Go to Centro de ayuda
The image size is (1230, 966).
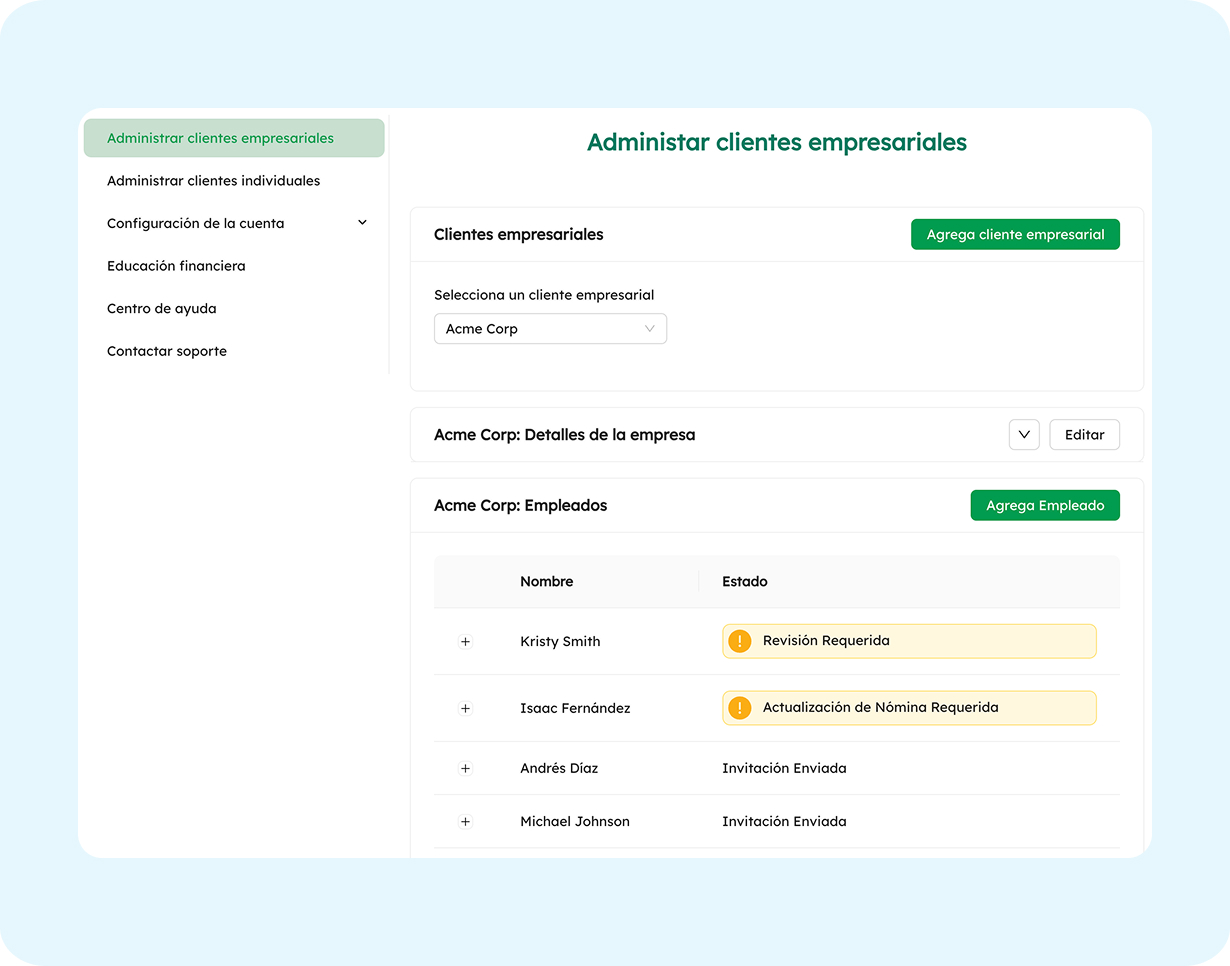point(161,308)
